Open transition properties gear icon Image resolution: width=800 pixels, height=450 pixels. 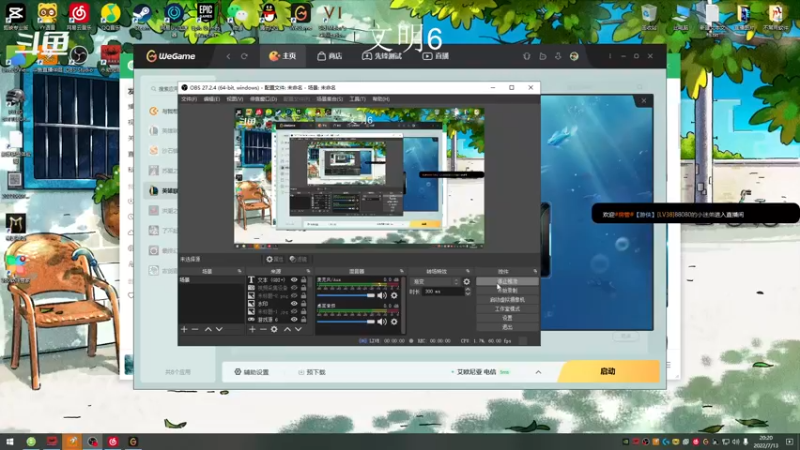tap(466, 282)
